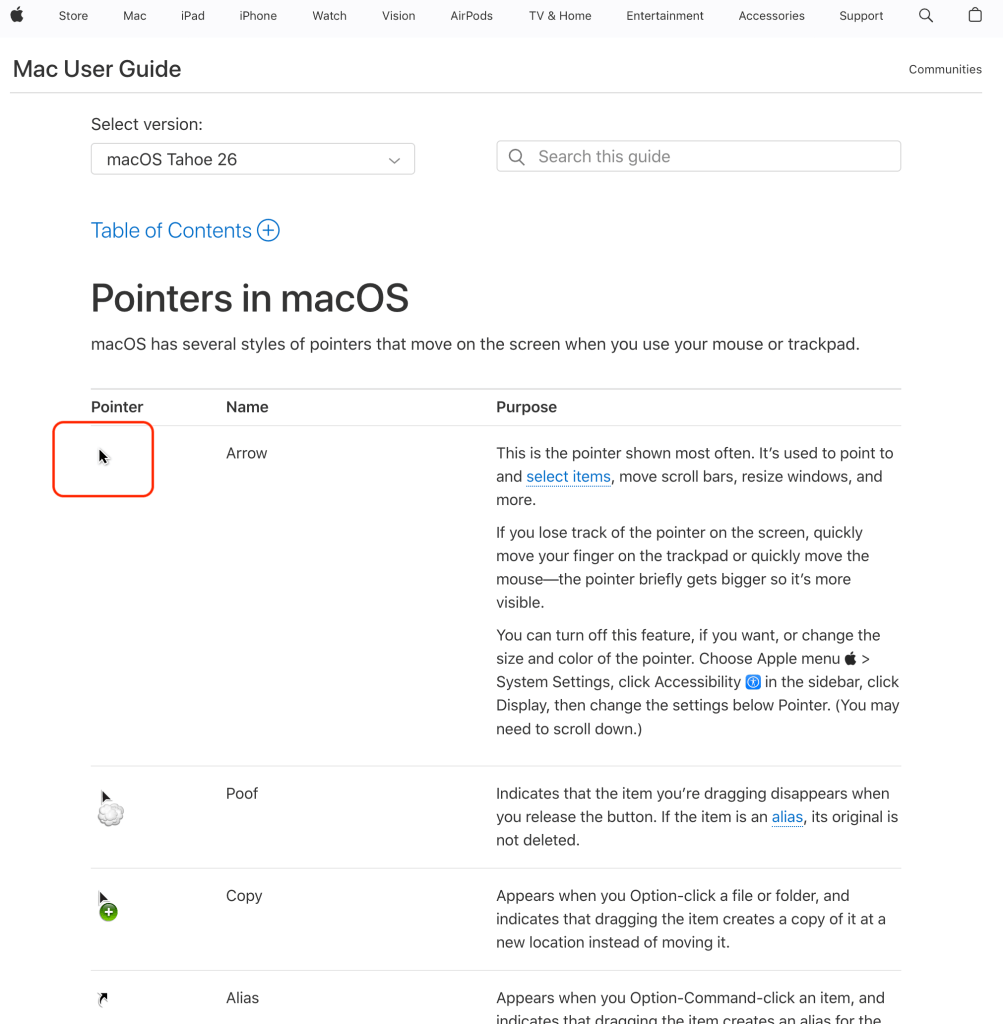
Task: Open the shopping bag icon
Action: click(x=975, y=15)
